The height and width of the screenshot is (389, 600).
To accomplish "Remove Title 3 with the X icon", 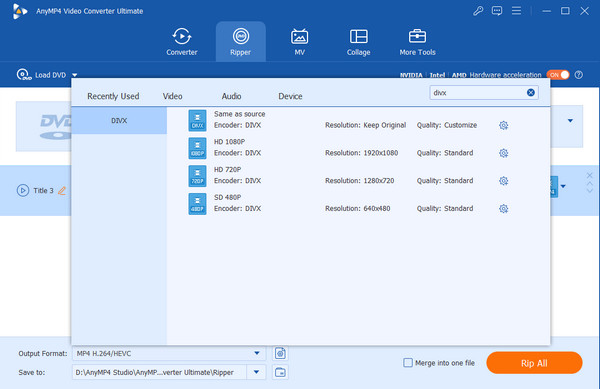I will [589, 176].
